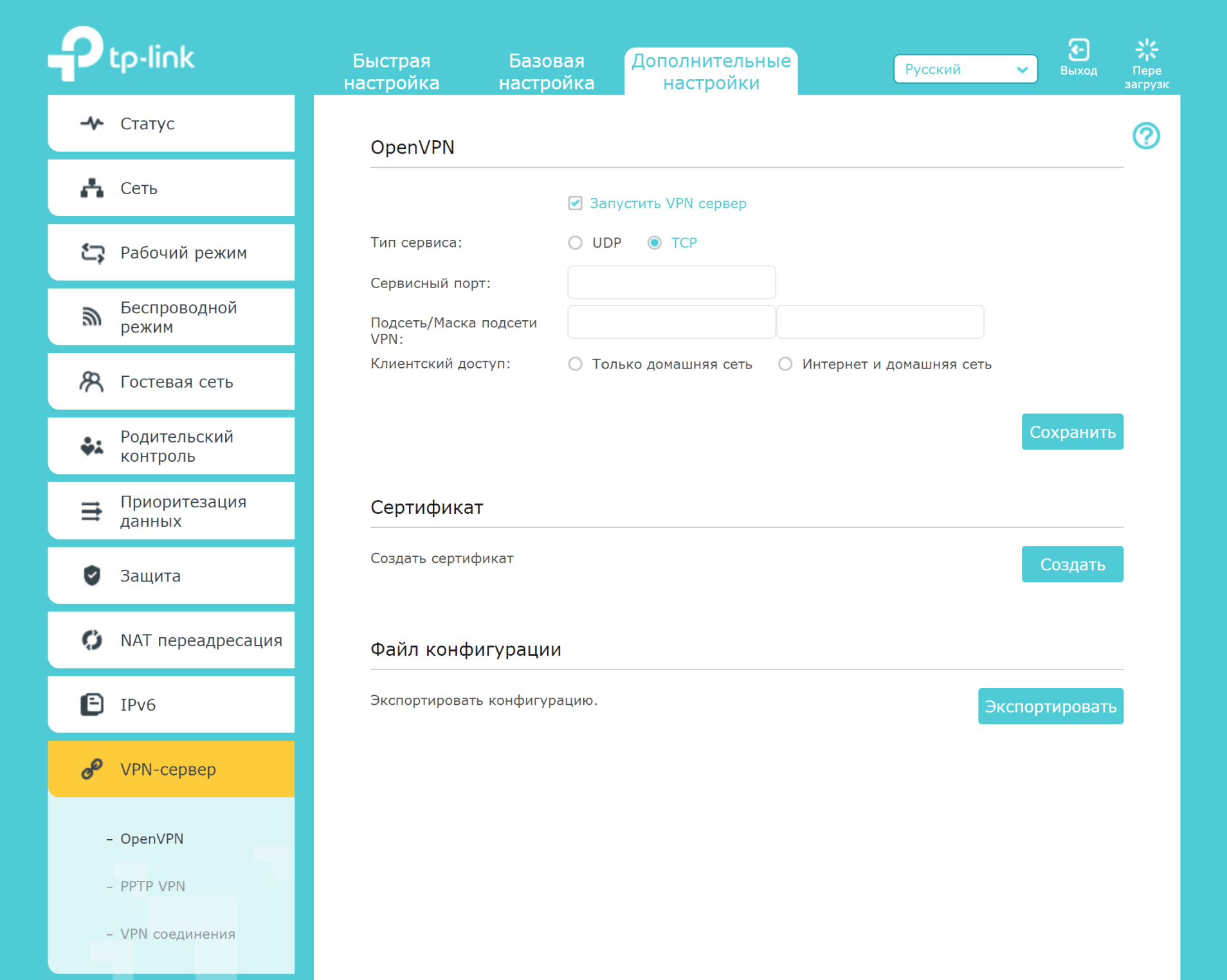Switch to Базовая настройка tab
Image resolution: width=1227 pixels, height=980 pixels.
546,71
